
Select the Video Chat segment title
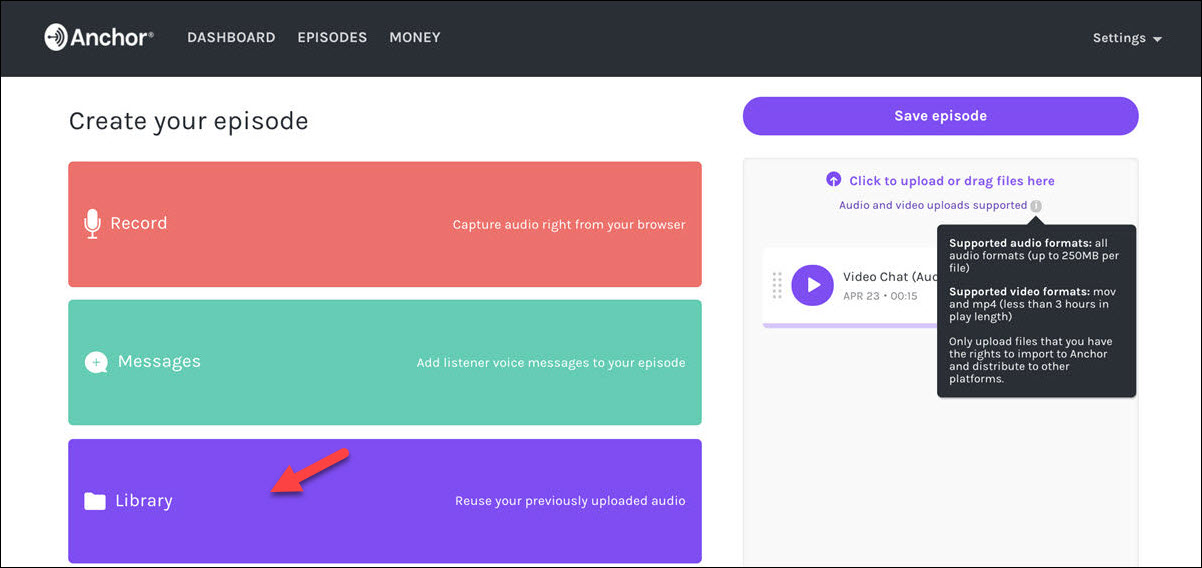coord(889,277)
